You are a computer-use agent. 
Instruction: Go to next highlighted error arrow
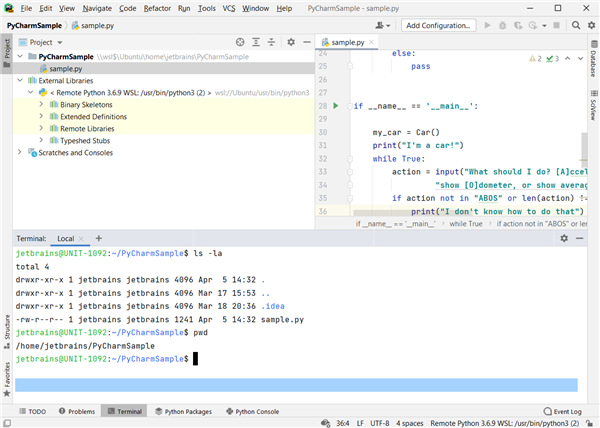tap(580, 59)
